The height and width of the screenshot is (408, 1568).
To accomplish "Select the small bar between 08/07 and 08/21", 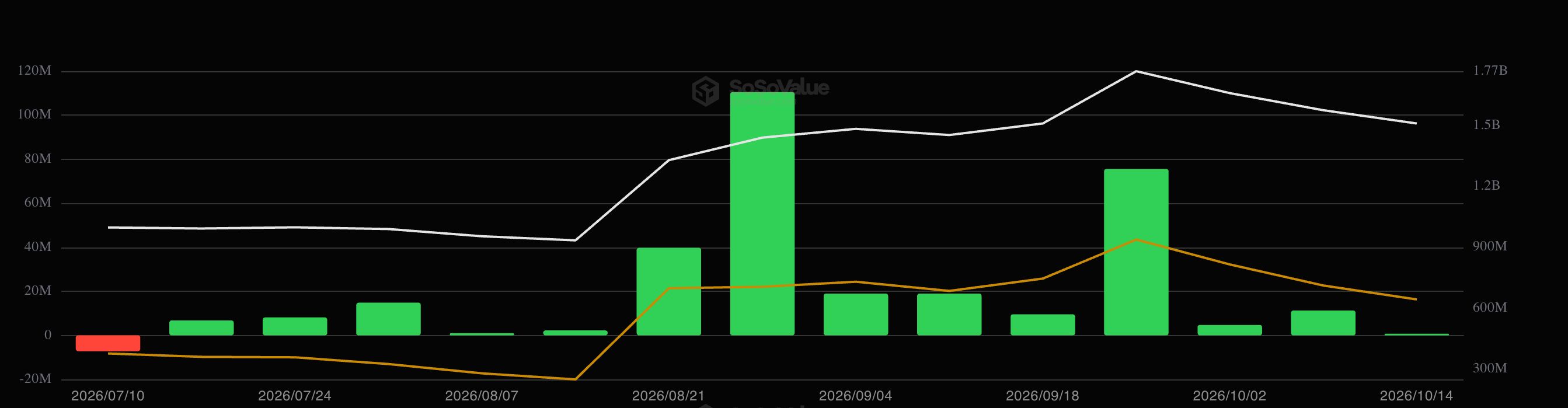I will tap(575, 333).
